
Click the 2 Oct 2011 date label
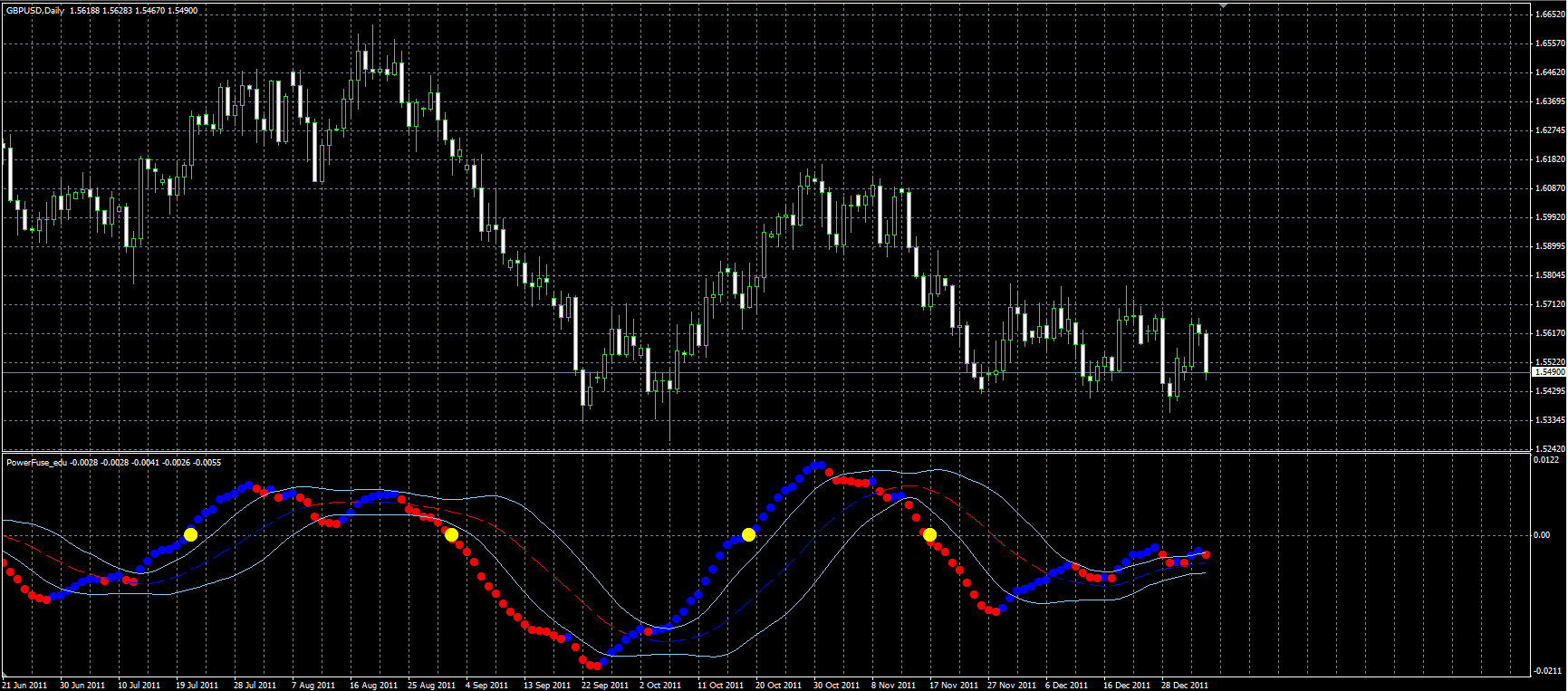tap(660, 686)
